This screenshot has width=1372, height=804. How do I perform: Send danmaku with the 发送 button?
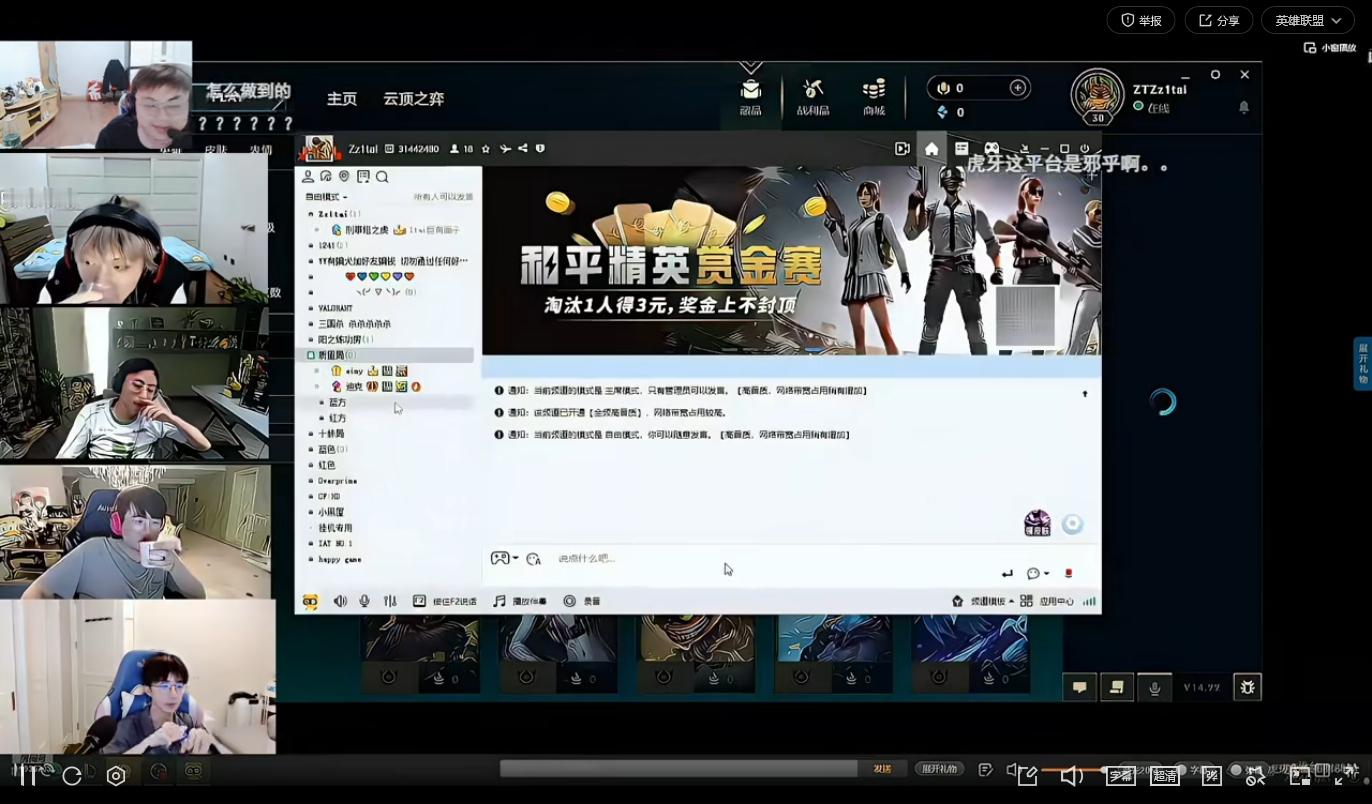point(882,768)
